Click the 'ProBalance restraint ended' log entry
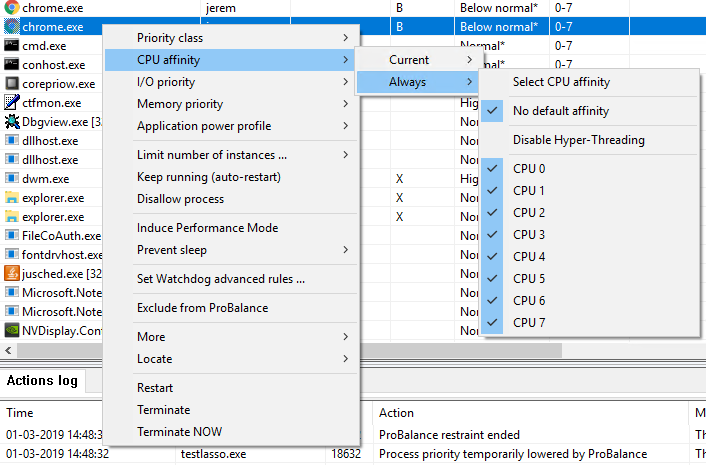The image size is (706, 465). point(449,434)
